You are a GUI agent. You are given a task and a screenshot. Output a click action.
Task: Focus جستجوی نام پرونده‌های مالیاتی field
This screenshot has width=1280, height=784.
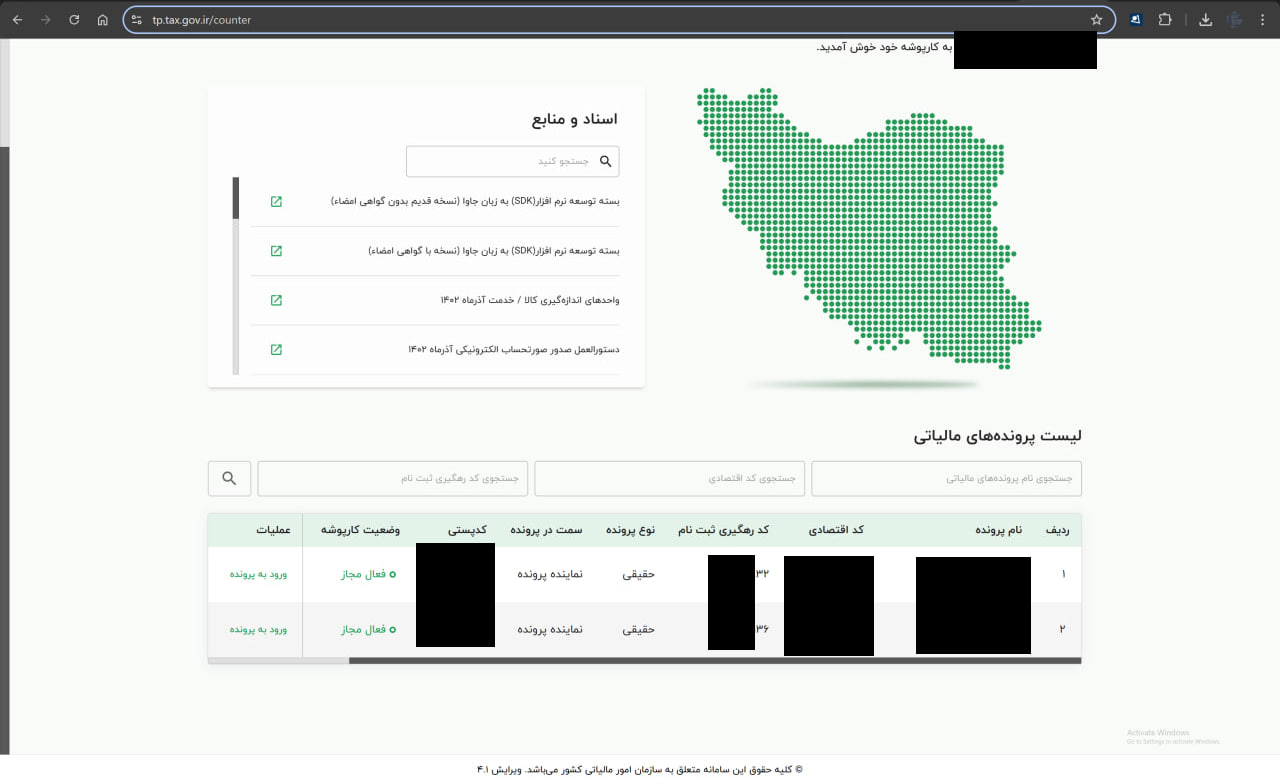[946, 478]
